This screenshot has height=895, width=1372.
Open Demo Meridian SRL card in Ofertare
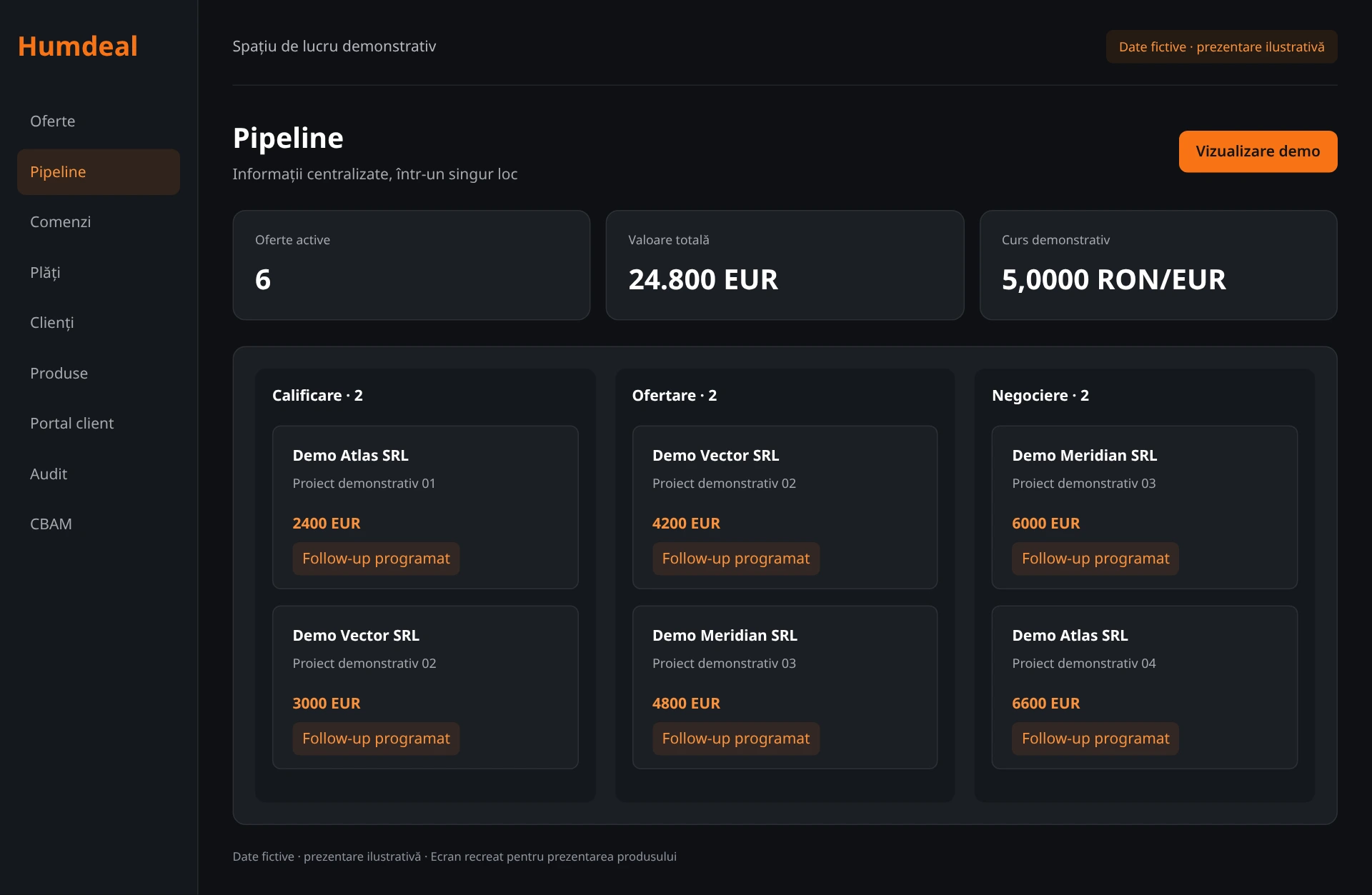(785, 687)
